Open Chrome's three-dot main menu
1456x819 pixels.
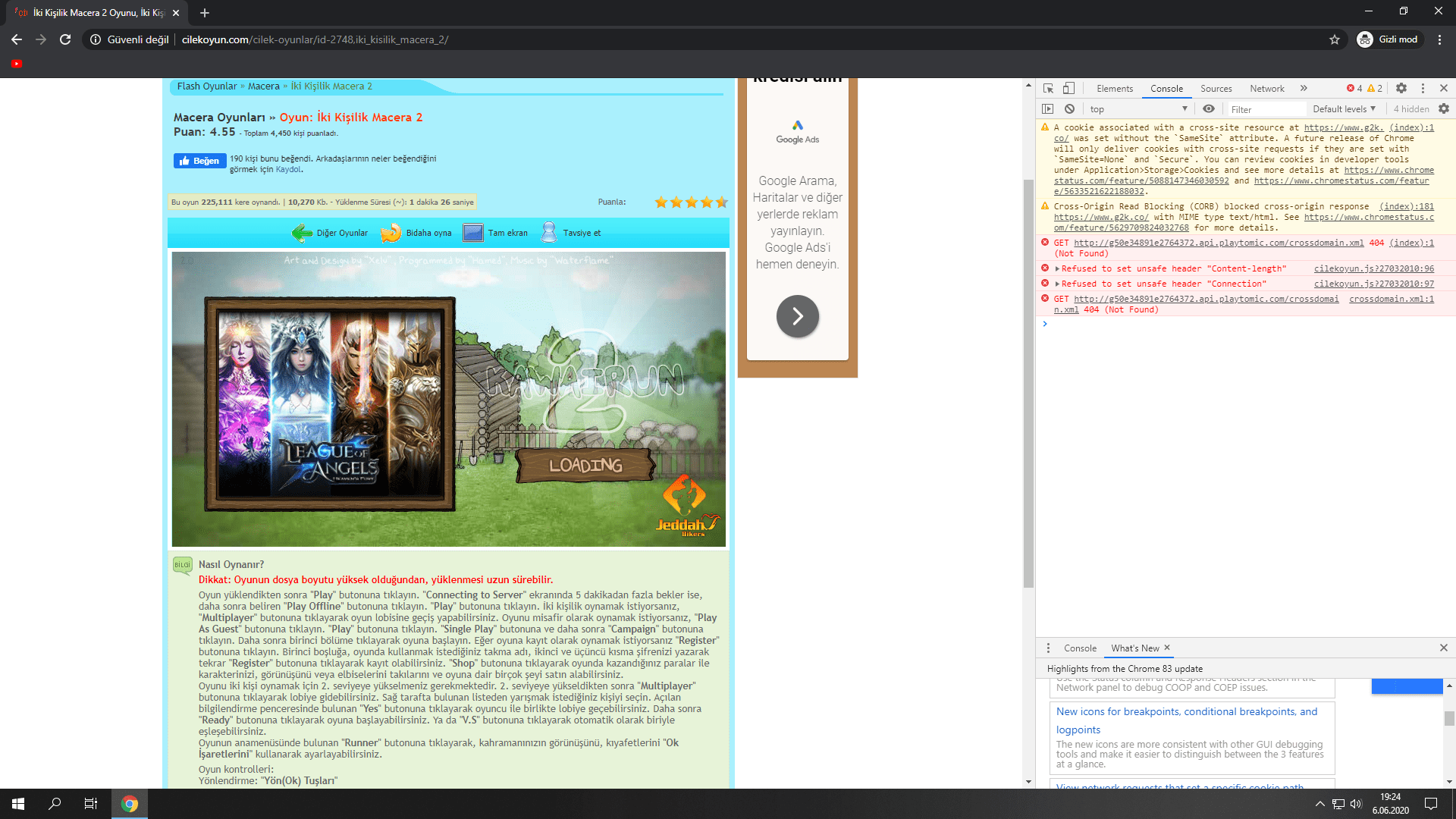pyautogui.click(x=1439, y=39)
